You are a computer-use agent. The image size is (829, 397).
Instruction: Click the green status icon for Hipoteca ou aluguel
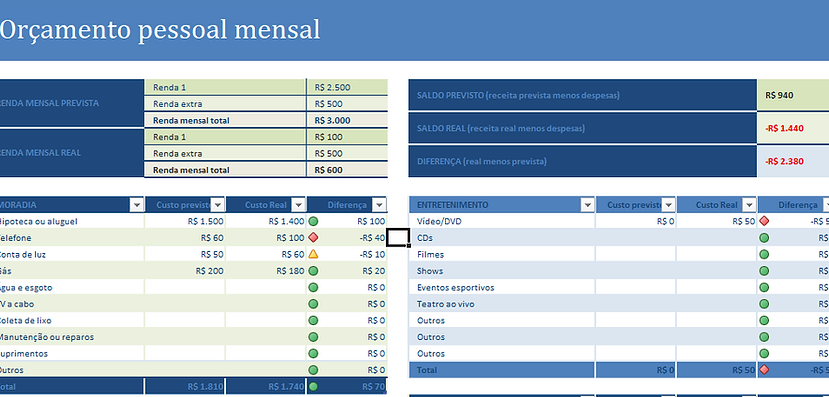point(313,221)
